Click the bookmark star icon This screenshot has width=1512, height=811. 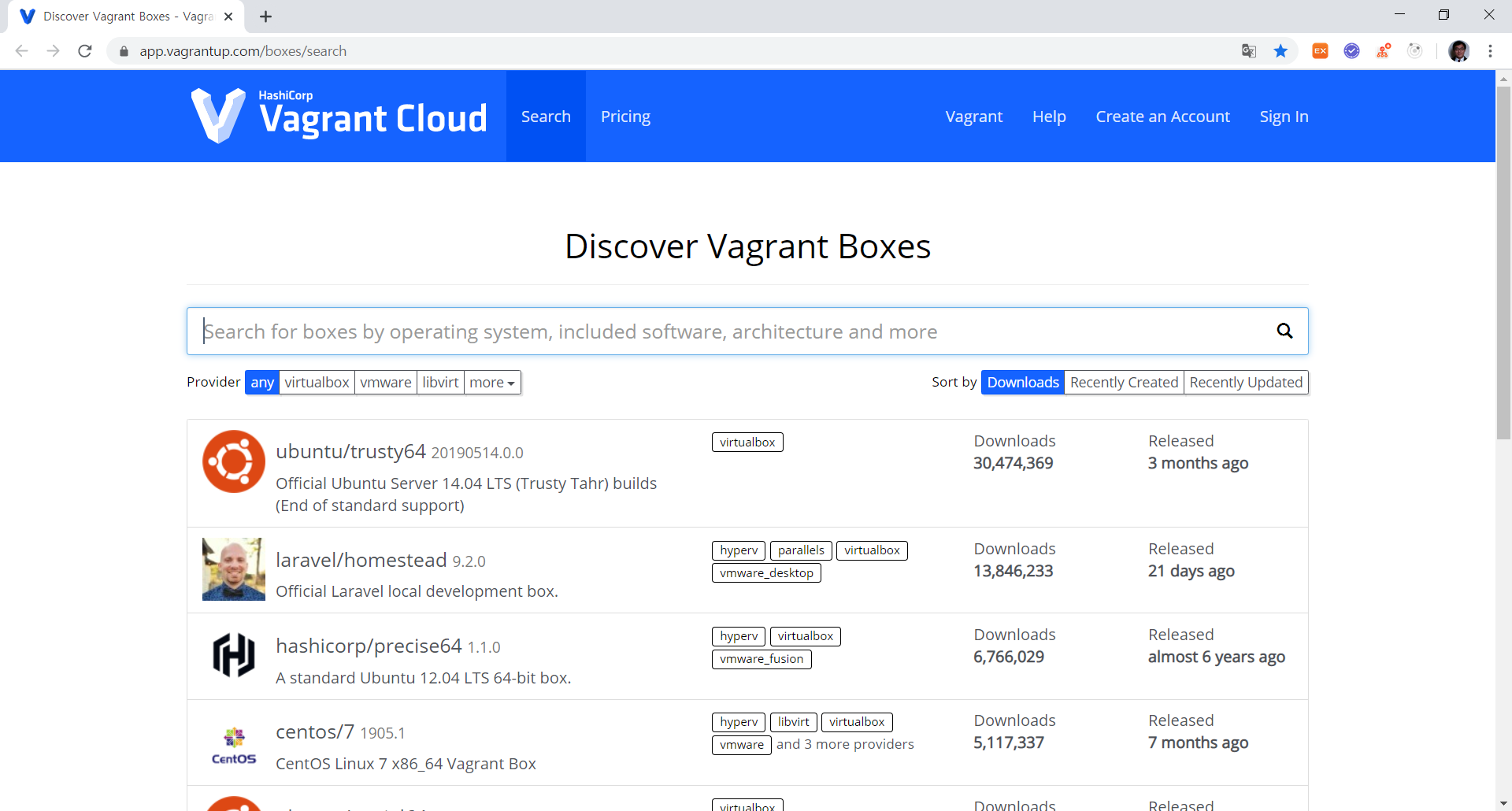click(1280, 51)
